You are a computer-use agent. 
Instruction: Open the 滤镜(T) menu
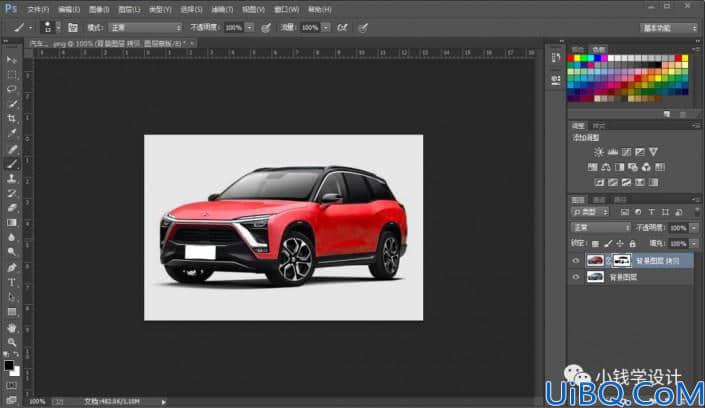pos(222,9)
